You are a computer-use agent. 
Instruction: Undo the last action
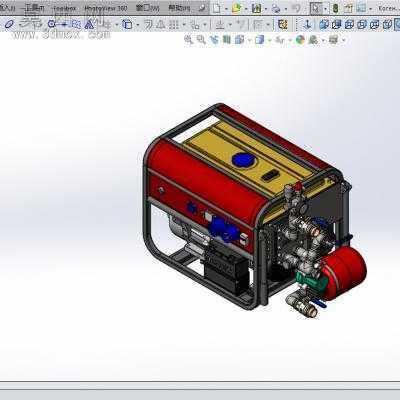click(296, 8)
